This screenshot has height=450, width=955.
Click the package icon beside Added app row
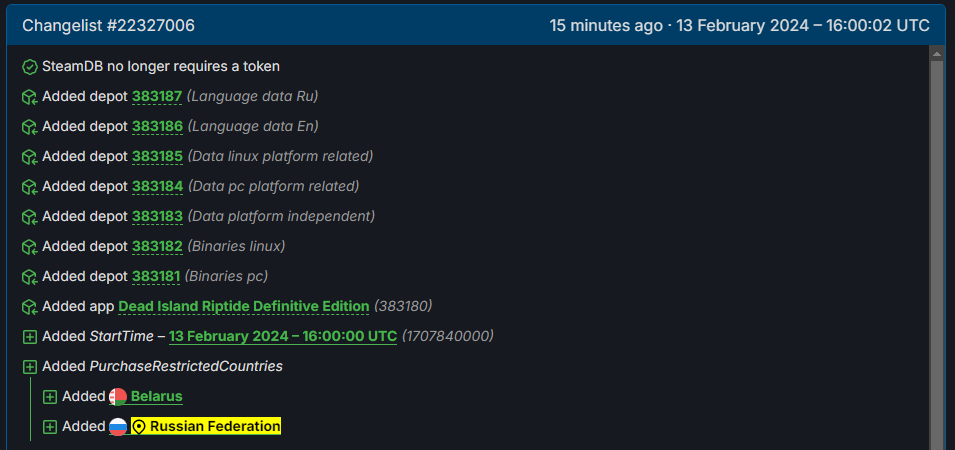pyautogui.click(x=30, y=307)
